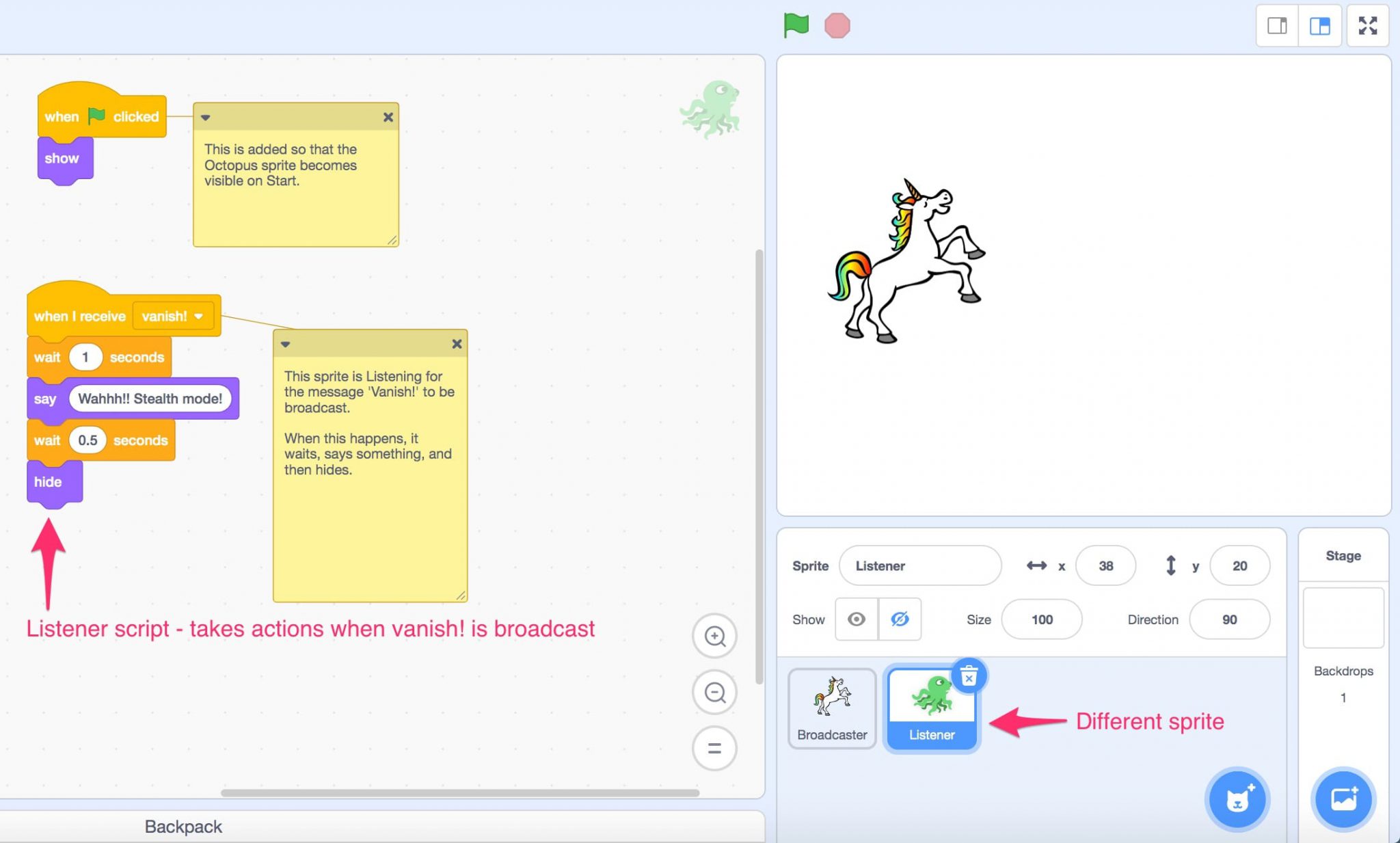Image resolution: width=1400 pixels, height=843 pixels.
Task: Zoom out of the code workspace
Action: (715, 692)
